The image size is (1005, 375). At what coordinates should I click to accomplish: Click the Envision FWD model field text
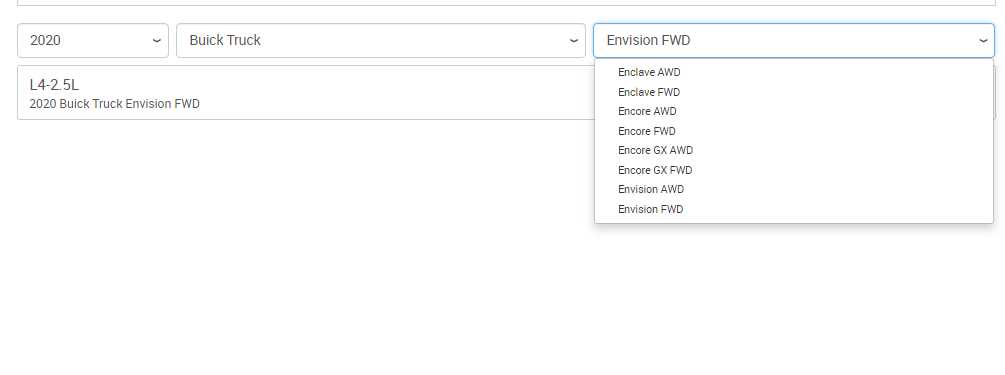click(648, 40)
